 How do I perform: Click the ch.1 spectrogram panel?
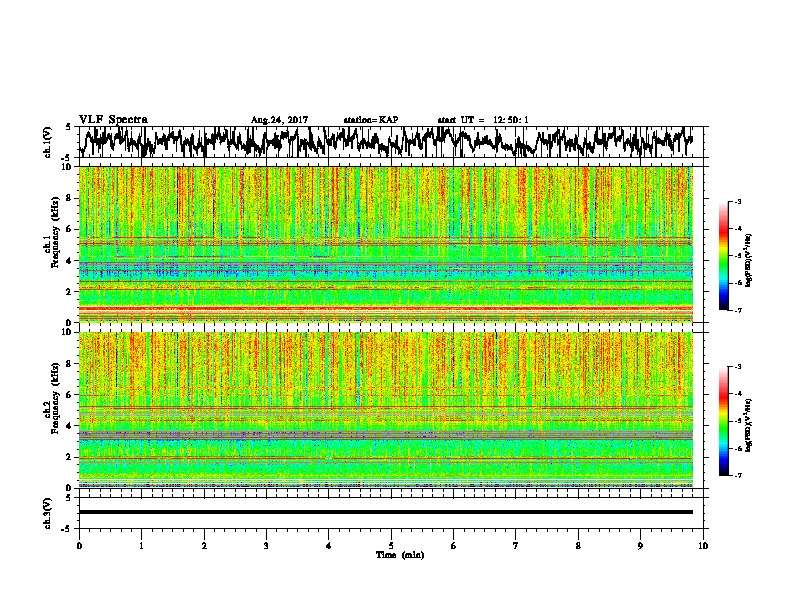[386, 244]
